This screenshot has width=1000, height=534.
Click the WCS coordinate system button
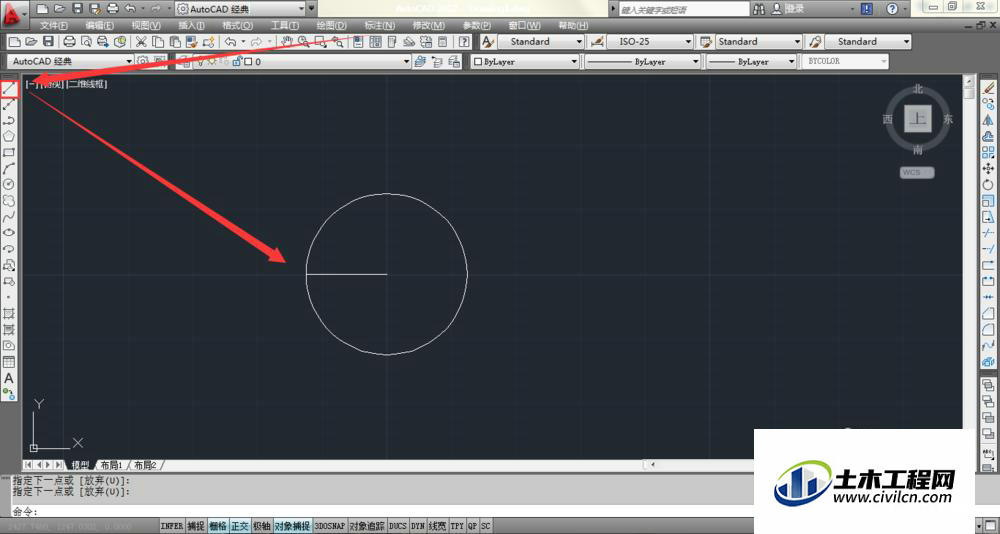(x=917, y=172)
